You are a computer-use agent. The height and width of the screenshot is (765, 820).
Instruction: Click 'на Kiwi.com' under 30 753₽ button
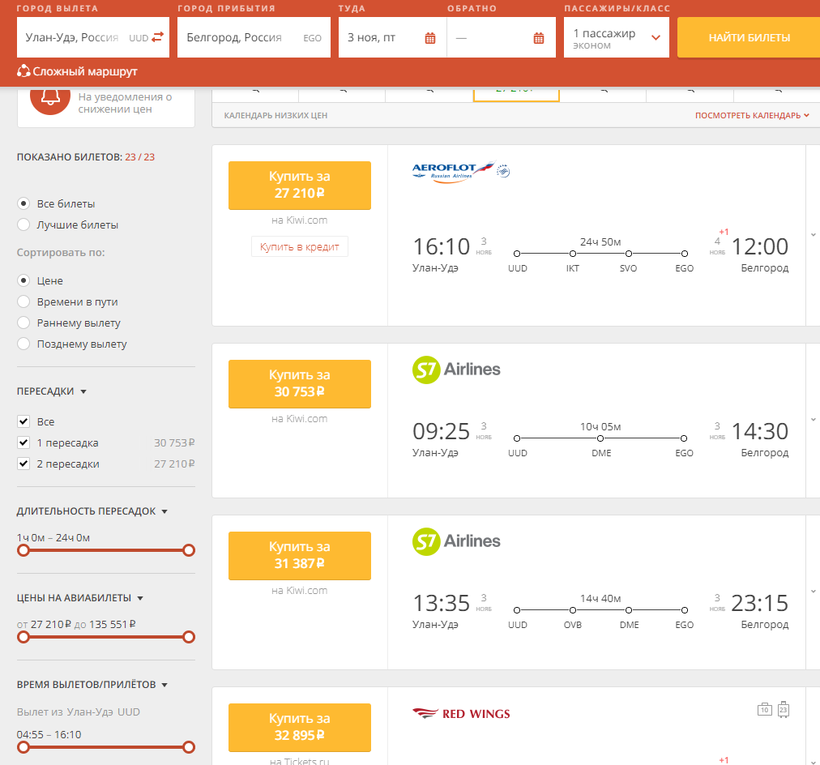[x=300, y=419]
